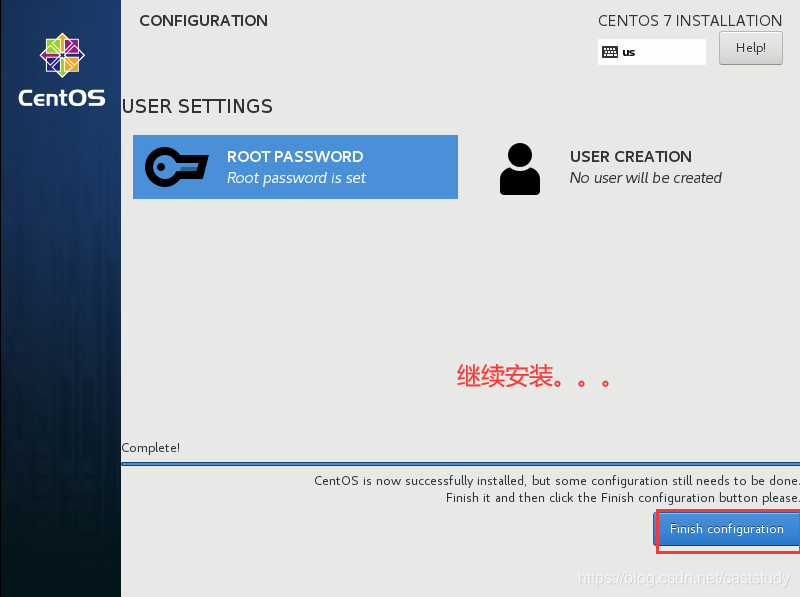This screenshot has height=597, width=800.
Task: Click the root password key icon
Action: pyautogui.click(x=177, y=167)
